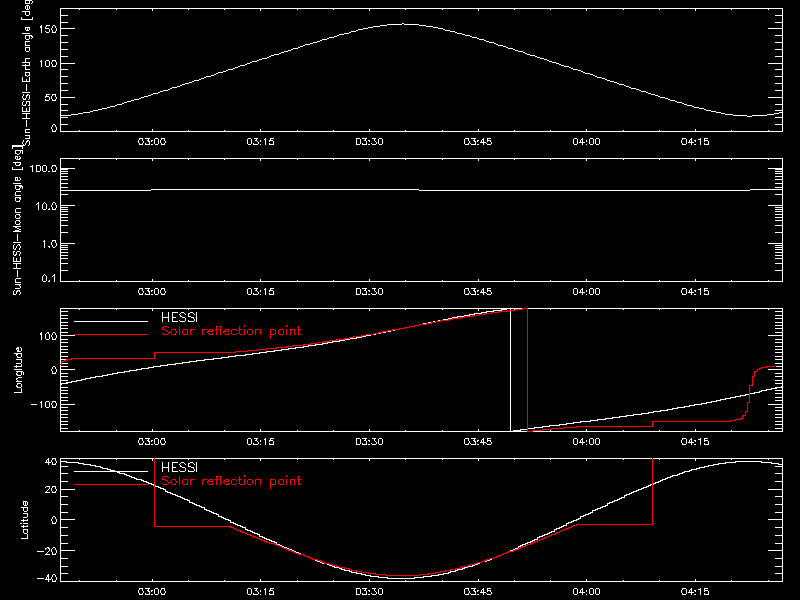800x600 pixels.
Task: Click '03:45' time label of Longitude plot
Action: (478, 442)
